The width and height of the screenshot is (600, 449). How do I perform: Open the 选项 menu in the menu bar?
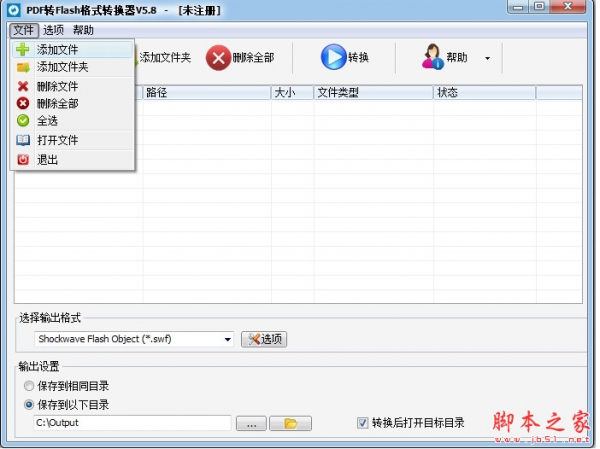click(53, 30)
